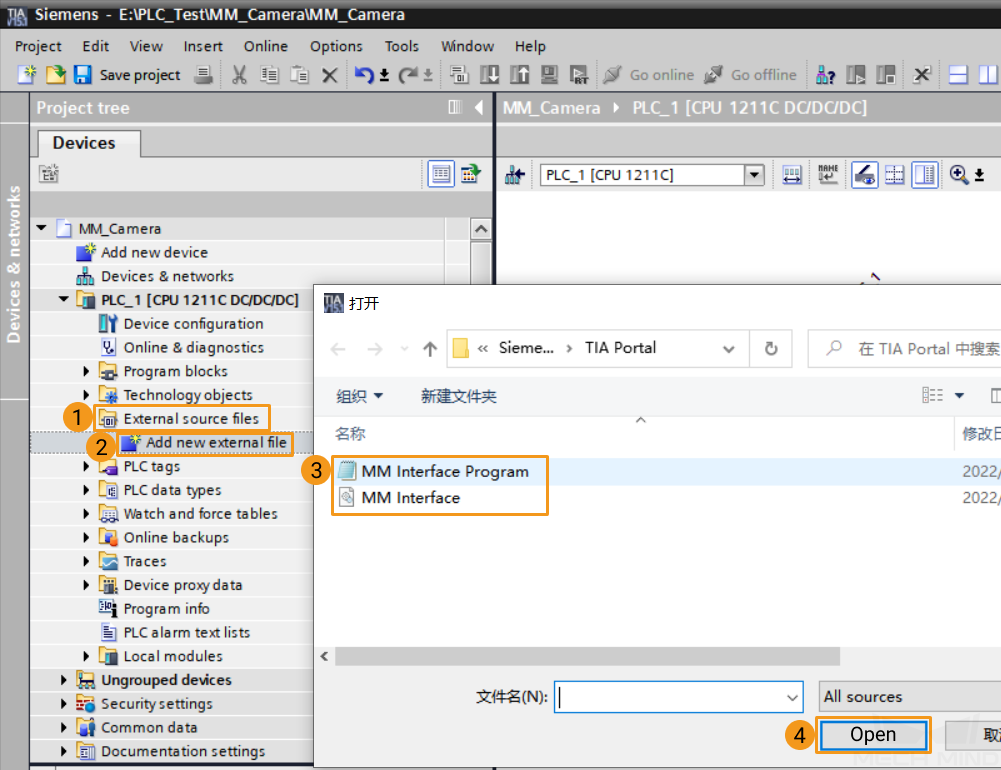Select PLC alarm text lists item
Viewport: 1001px width, 770px height.
[x=186, y=632]
